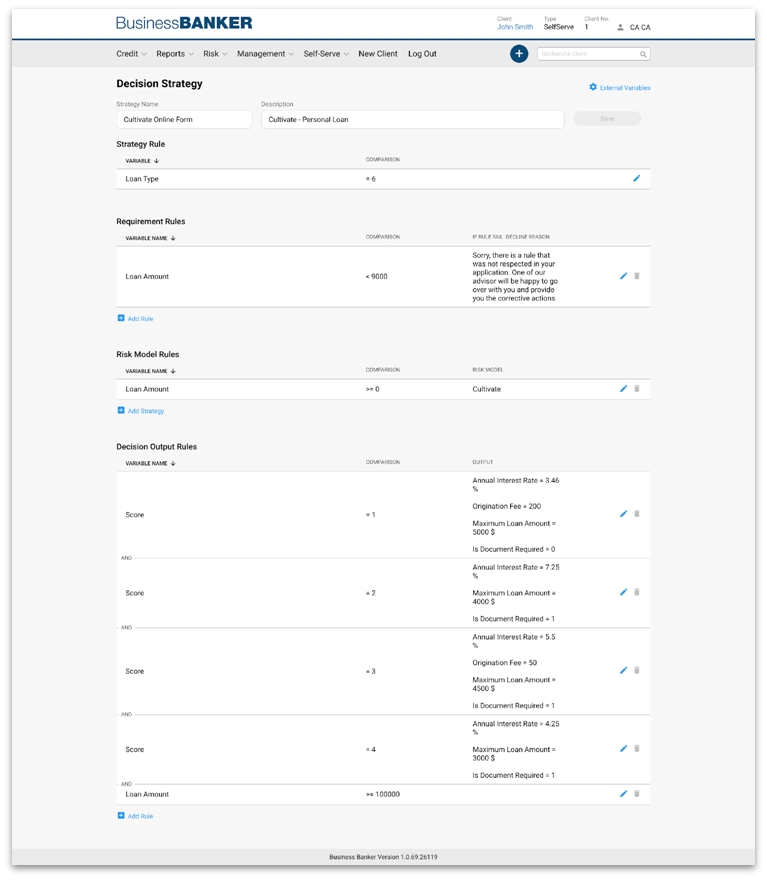Open the John Smith client link
767x880 pixels.
[515, 27]
